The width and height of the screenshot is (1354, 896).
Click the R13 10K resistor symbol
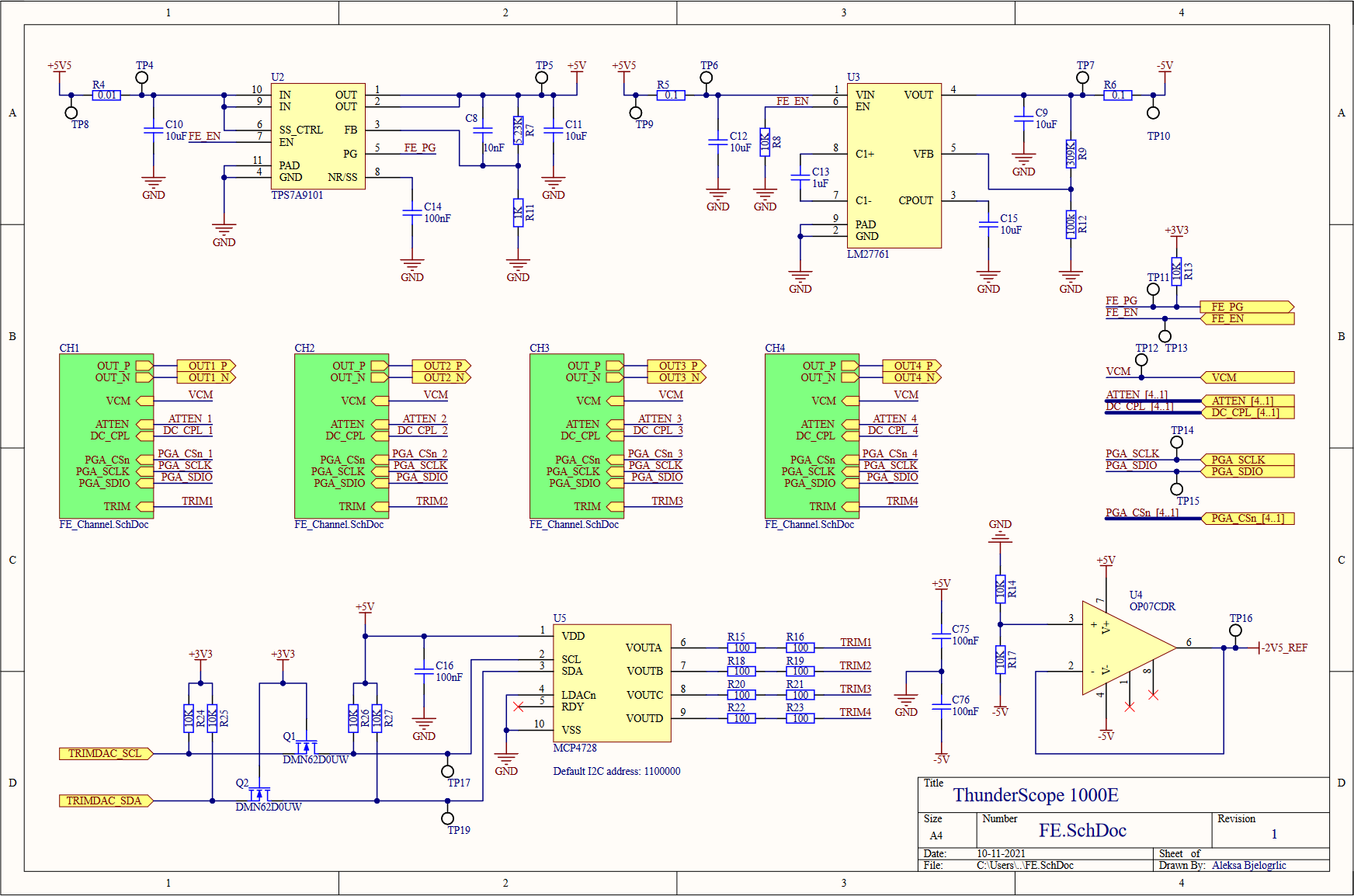pos(1176,271)
